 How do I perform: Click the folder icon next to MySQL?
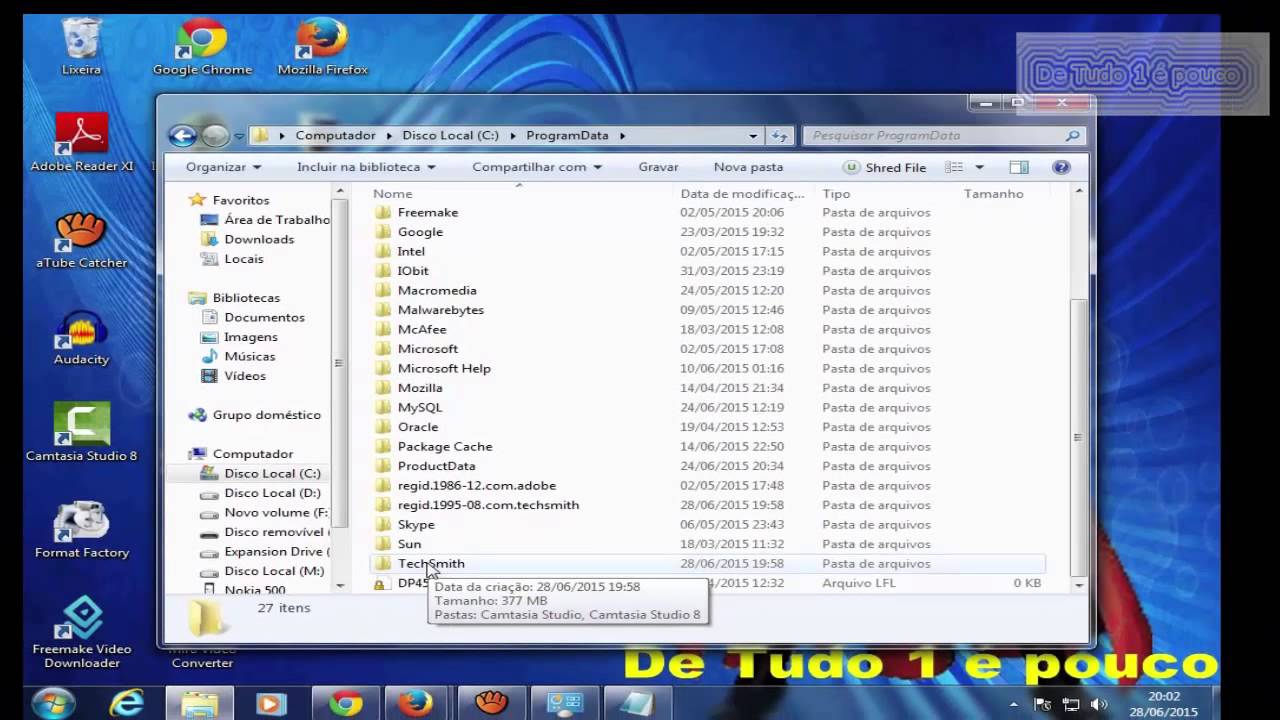click(382, 407)
